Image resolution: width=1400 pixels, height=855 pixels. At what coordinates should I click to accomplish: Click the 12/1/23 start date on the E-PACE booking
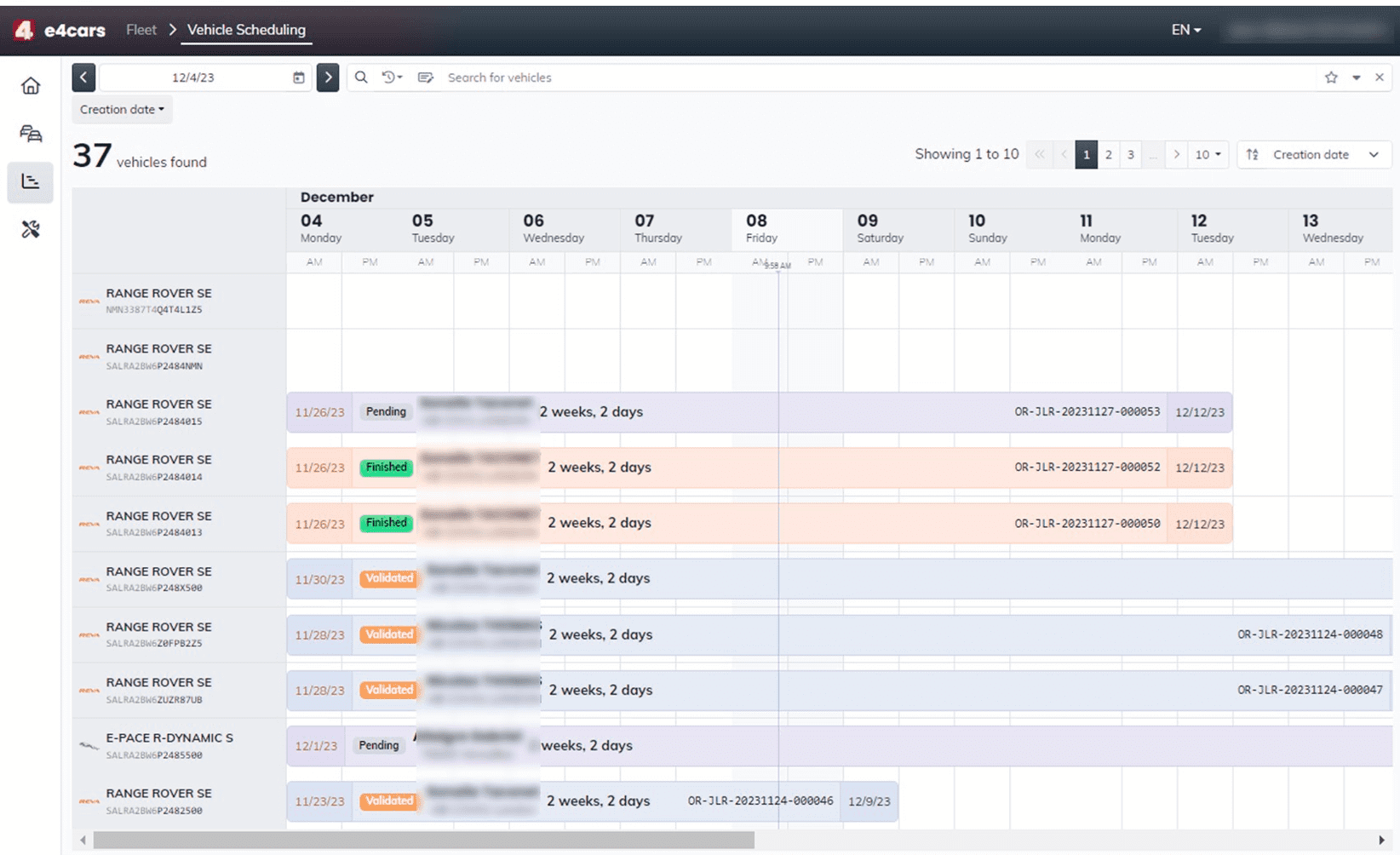[x=316, y=746]
